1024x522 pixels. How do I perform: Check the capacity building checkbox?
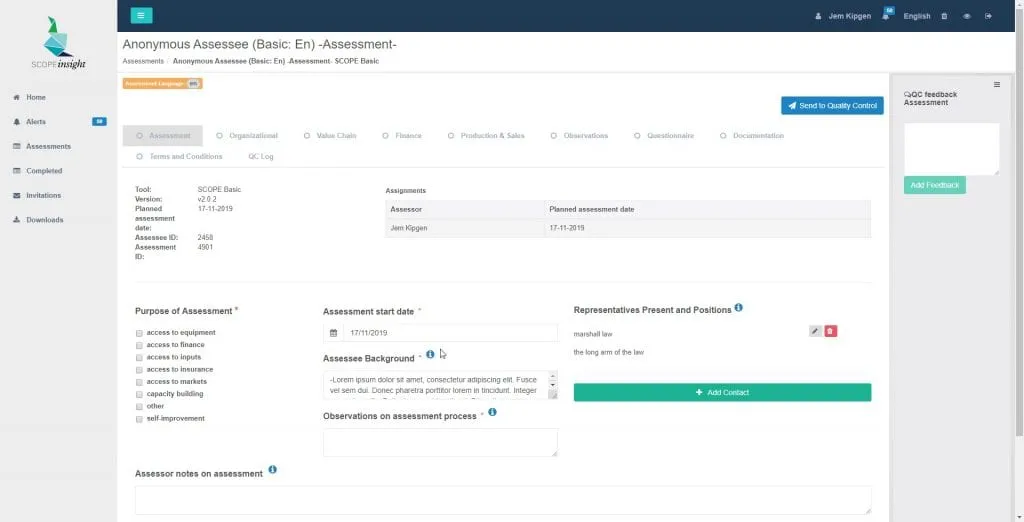[139, 395]
